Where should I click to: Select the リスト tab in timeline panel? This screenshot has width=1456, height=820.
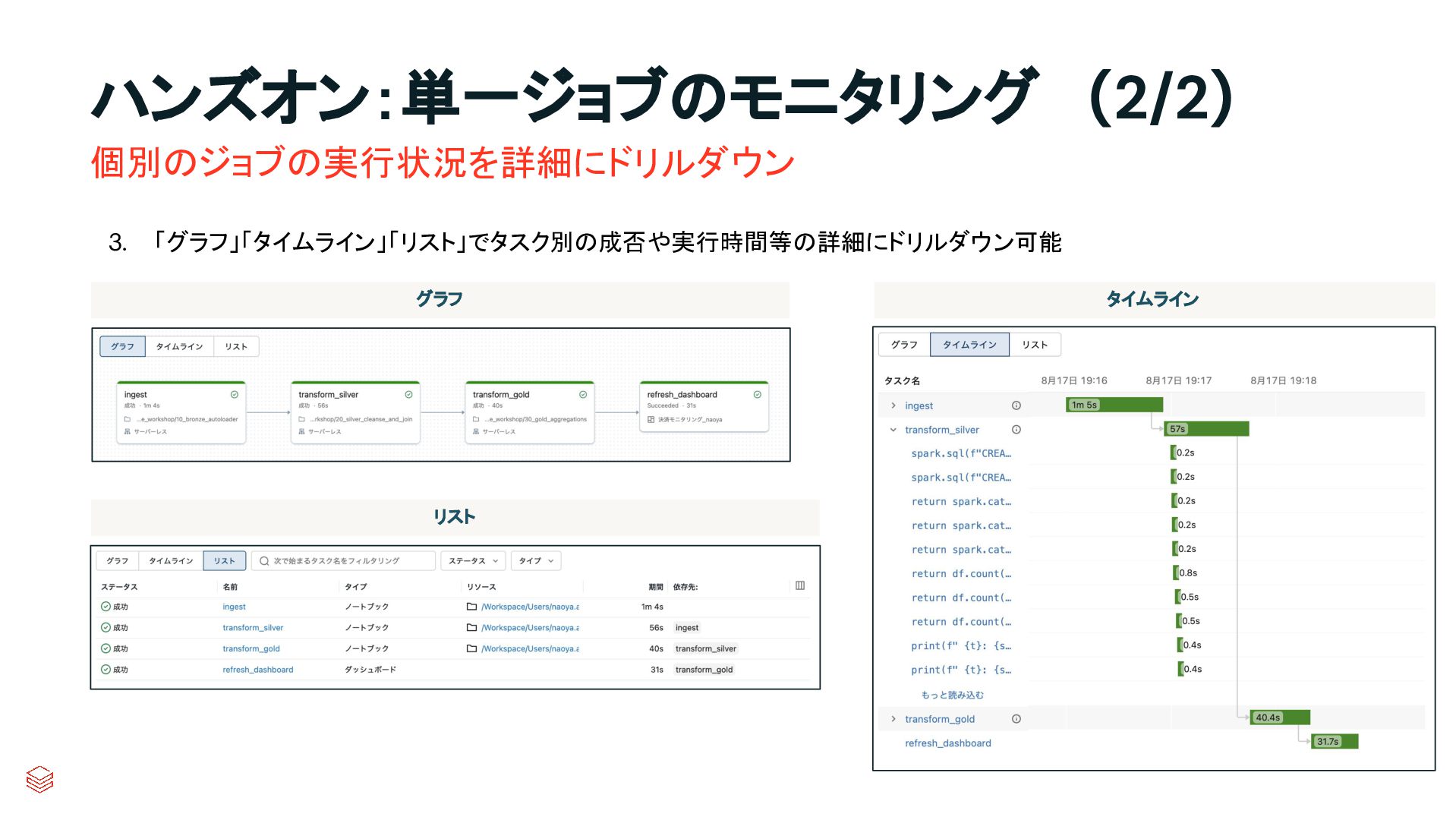tap(1035, 345)
